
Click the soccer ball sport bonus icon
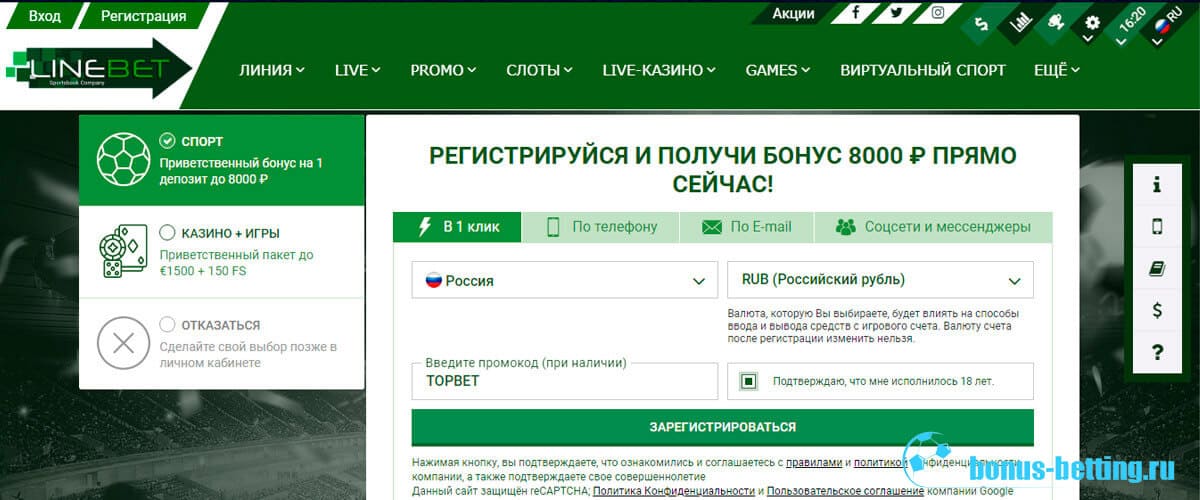123,160
